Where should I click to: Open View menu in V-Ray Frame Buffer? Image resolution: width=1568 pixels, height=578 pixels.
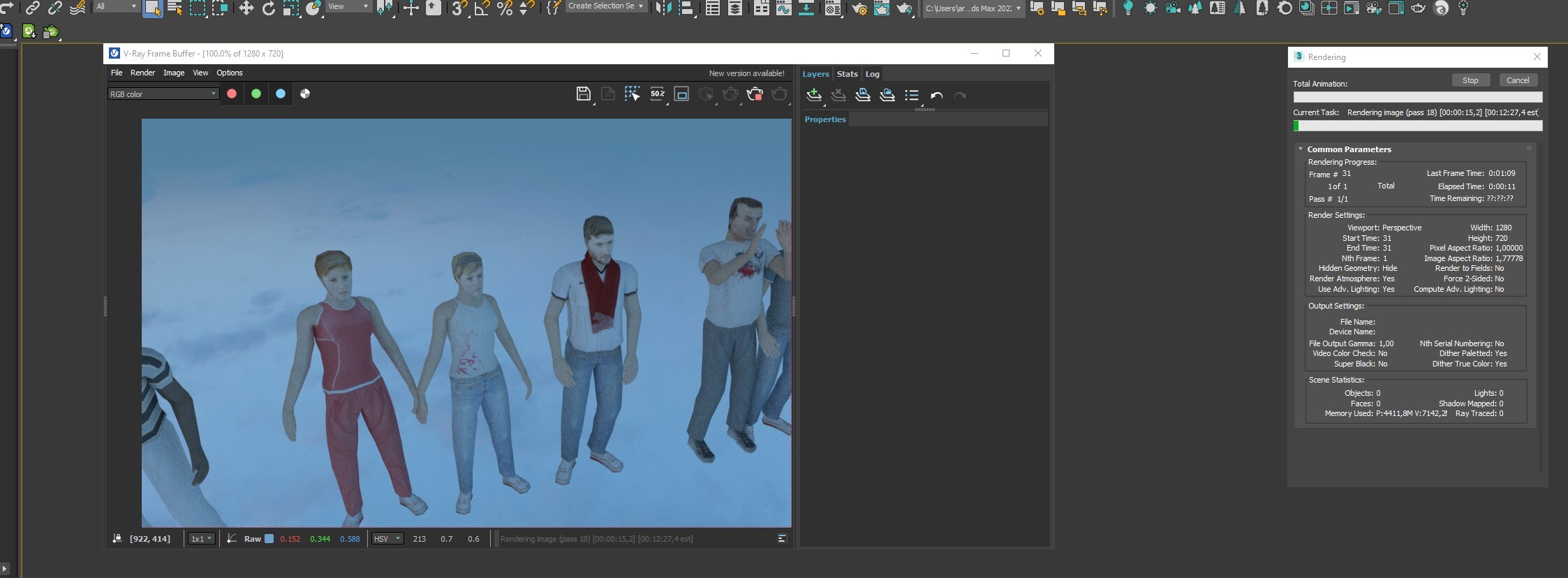200,73
